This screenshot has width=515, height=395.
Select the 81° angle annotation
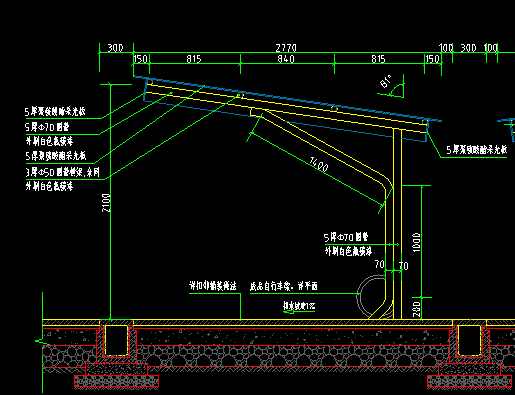coord(386,82)
